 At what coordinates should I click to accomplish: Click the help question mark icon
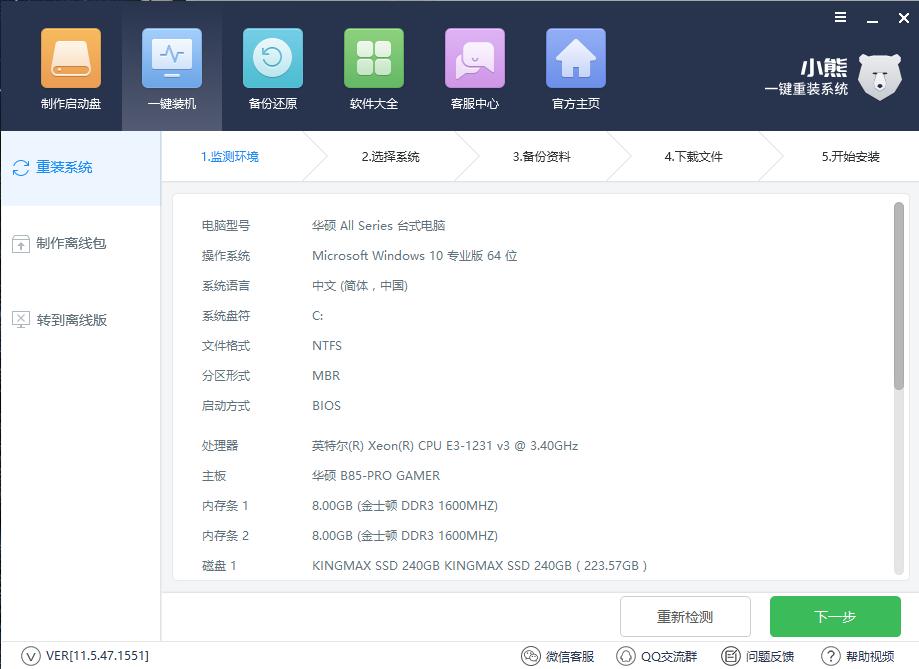pos(830,656)
